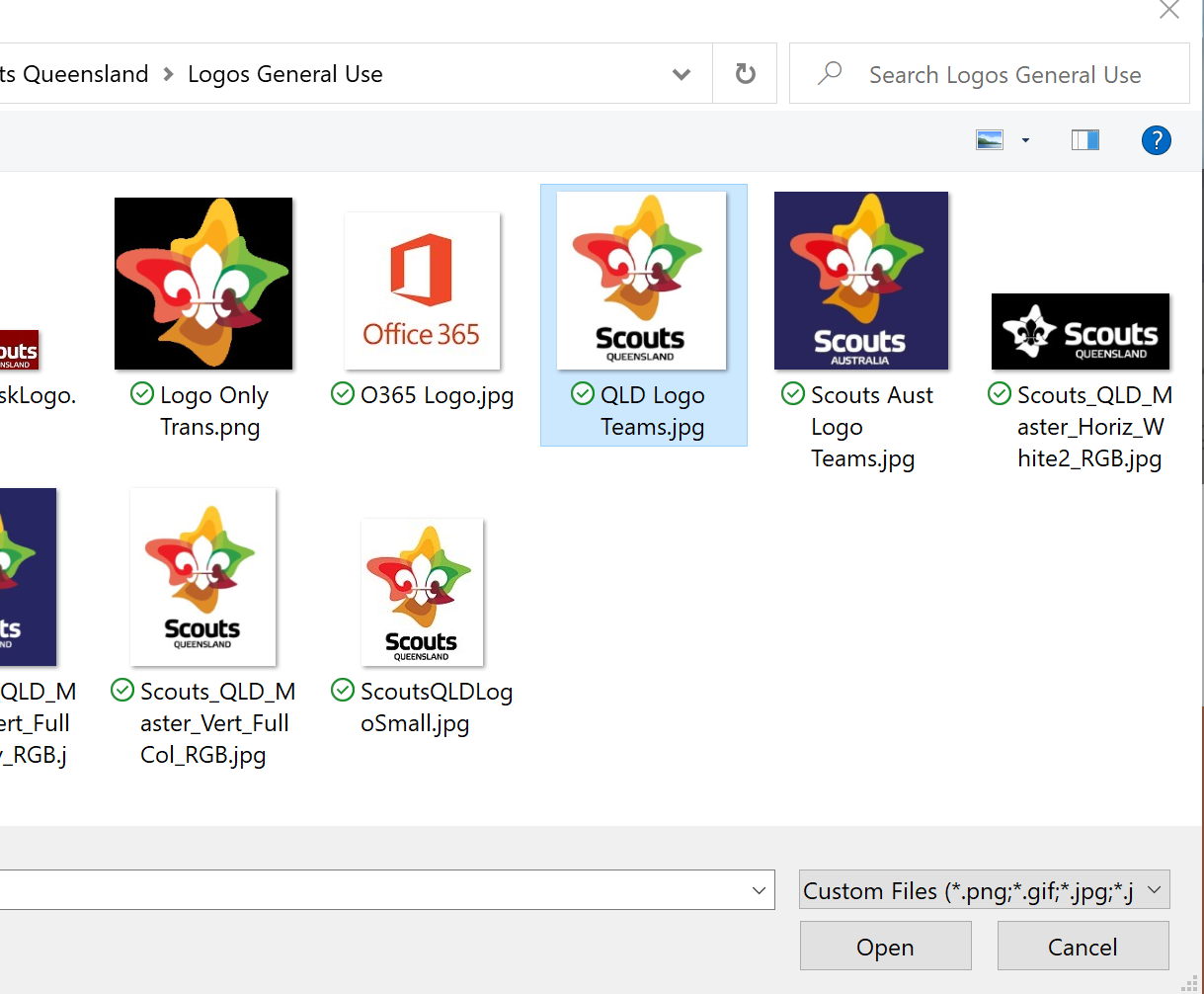Select the ScoutsQLDLogoSmall.jpg thumbnail
1204x994 pixels.
[x=422, y=592]
